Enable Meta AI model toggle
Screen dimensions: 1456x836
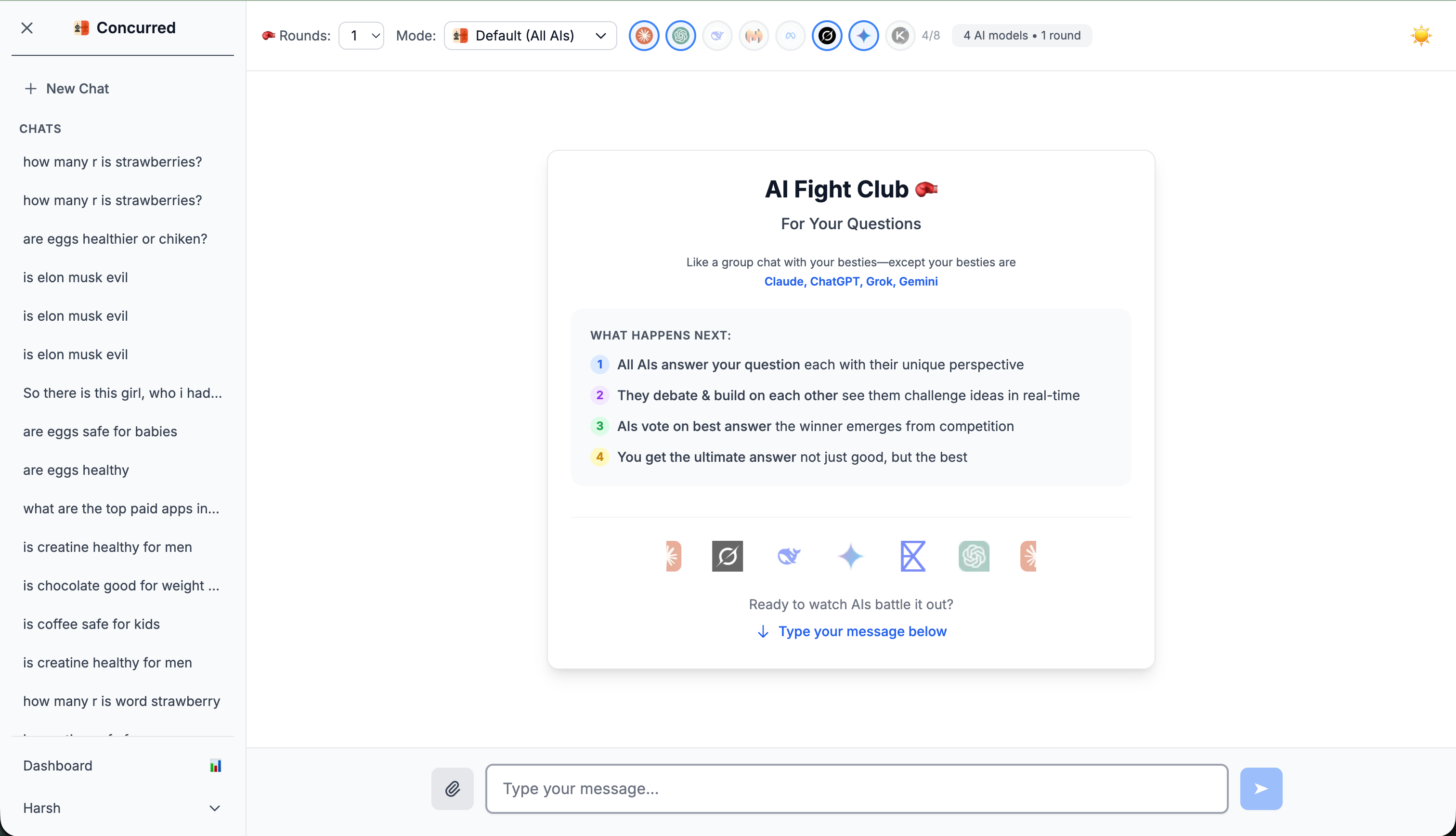click(790, 36)
